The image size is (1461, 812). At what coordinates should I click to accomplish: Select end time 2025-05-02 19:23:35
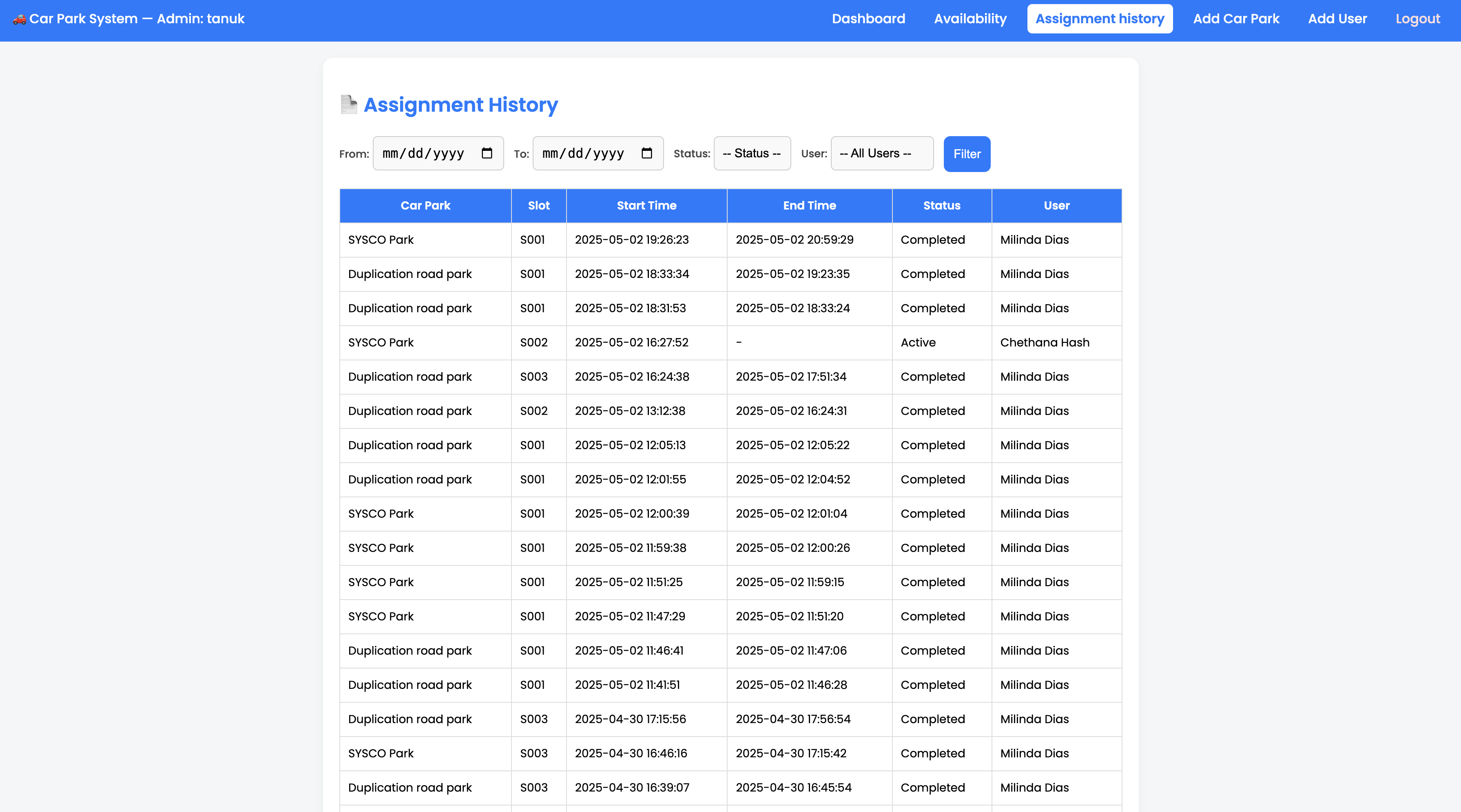pyautogui.click(x=793, y=274)
